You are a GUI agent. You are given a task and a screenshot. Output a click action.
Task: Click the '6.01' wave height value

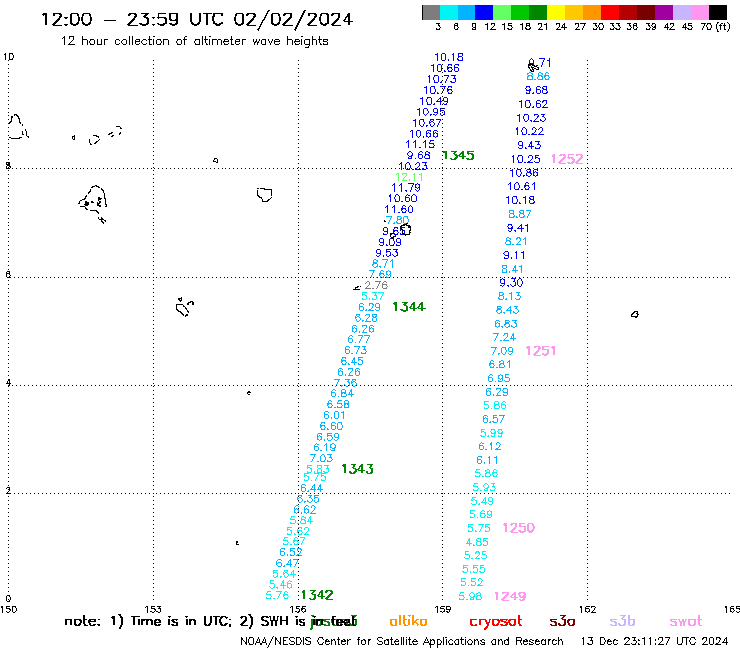coord(334,415)
